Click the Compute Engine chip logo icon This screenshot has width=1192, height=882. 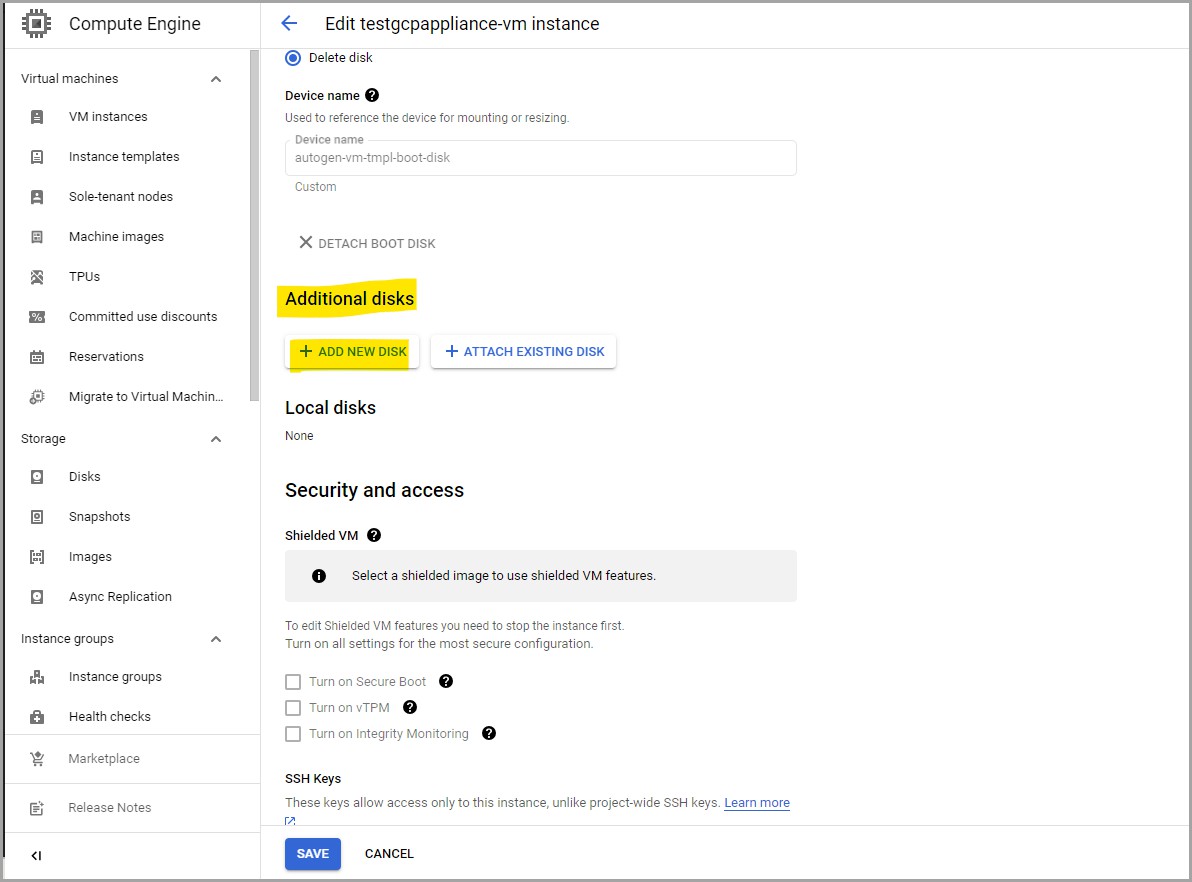(36, 24)
